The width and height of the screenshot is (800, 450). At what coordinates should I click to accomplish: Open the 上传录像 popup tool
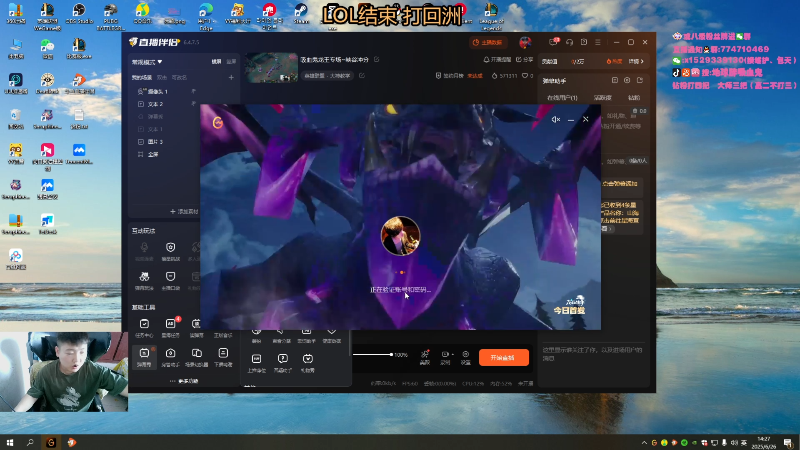(x=256, y=363)
